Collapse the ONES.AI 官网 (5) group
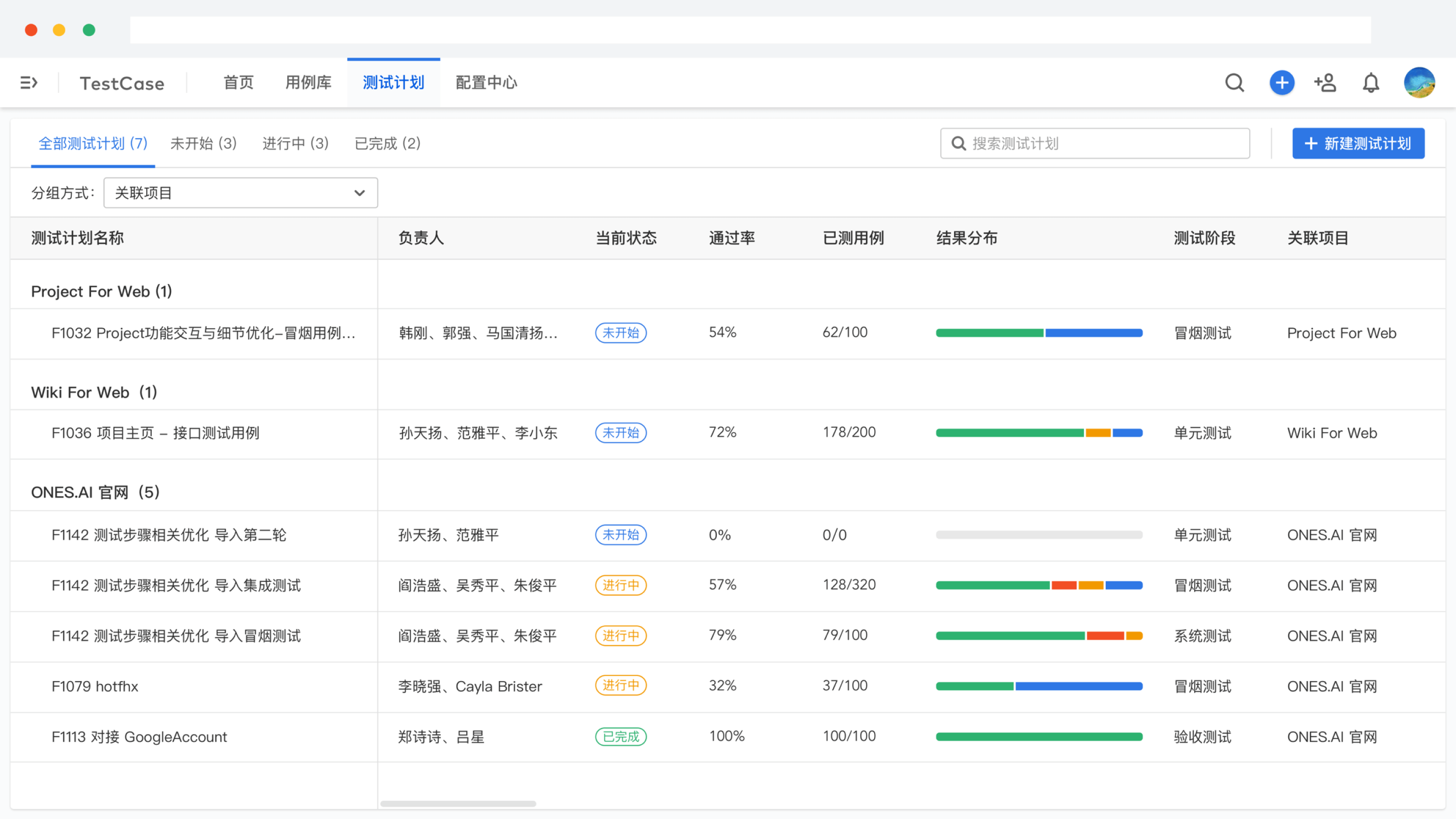This screenshot has width=1456, height=819. tap(95, 492)
